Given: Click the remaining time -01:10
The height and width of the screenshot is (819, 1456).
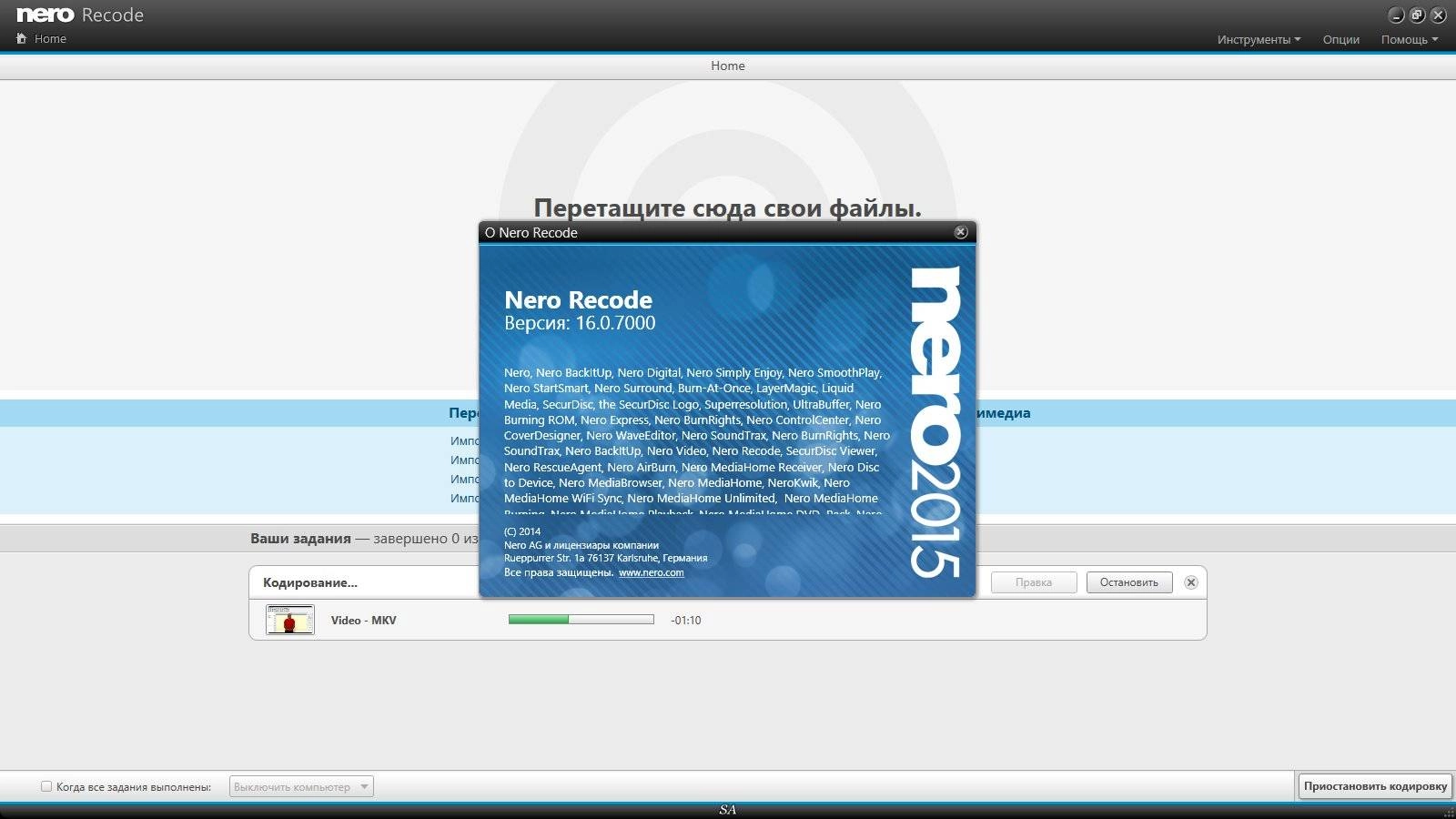Looking at the screenshot, I should click(x=685, y=620).
